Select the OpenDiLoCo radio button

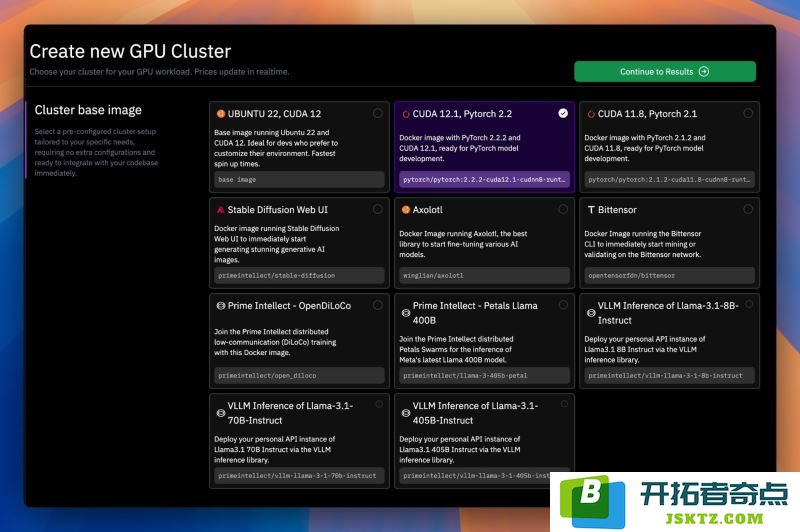point(378,305)
